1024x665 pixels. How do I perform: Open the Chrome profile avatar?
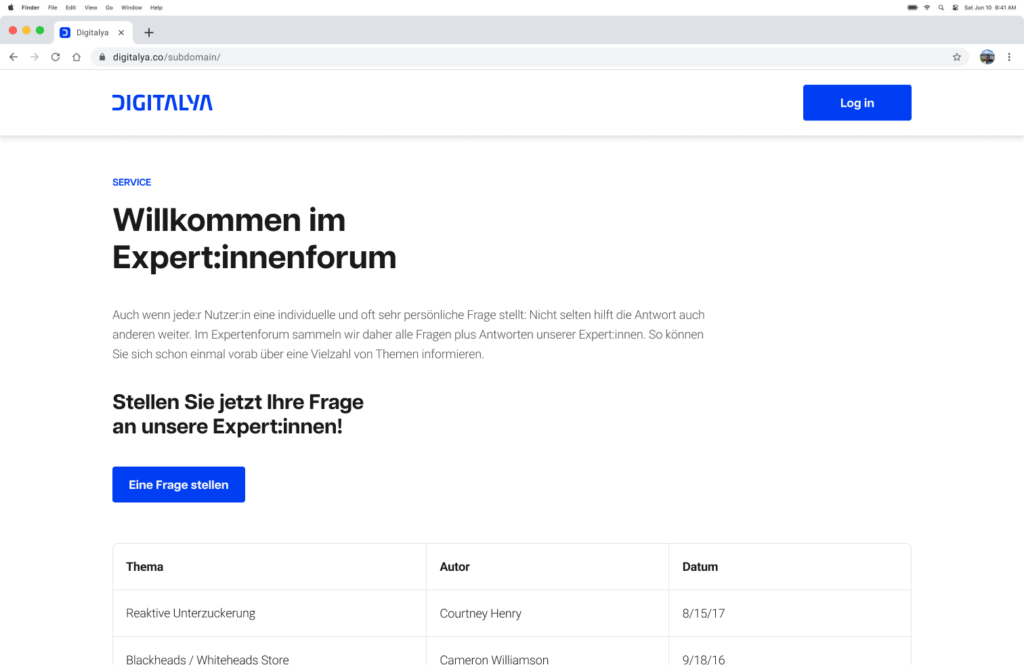[987, 57]
